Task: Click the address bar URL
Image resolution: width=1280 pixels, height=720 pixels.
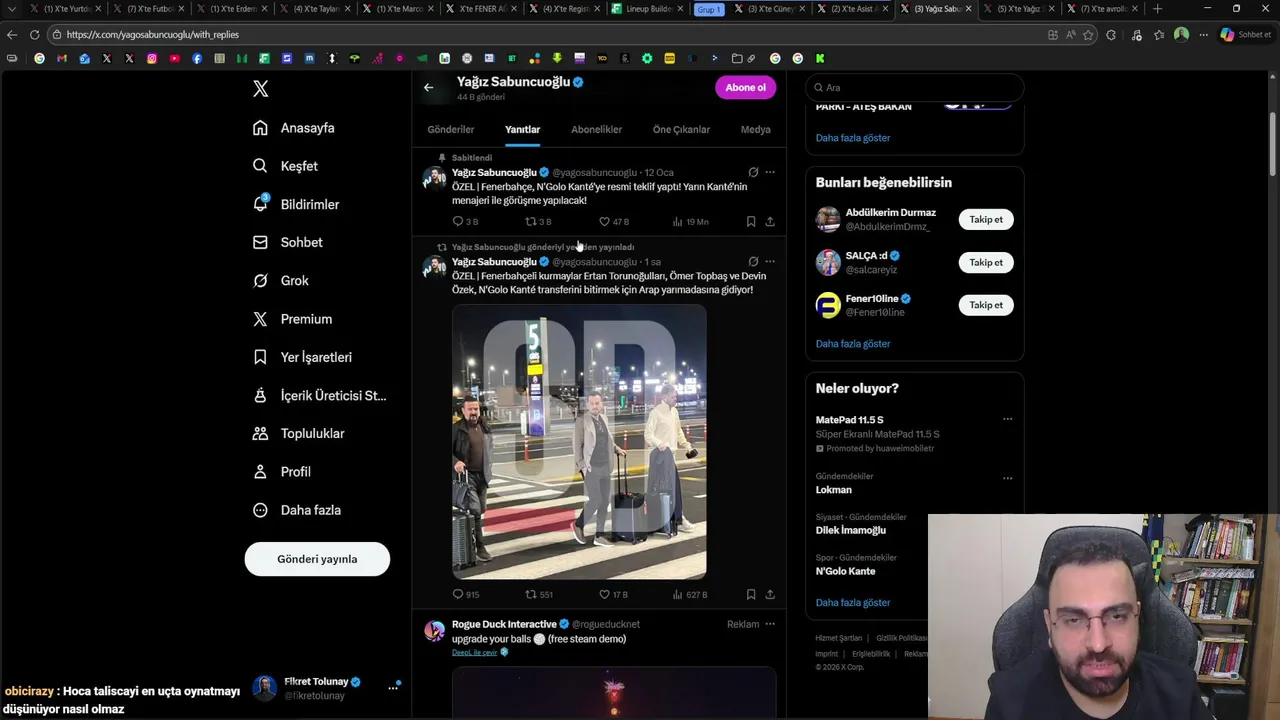Action: [x=153, y=34]
